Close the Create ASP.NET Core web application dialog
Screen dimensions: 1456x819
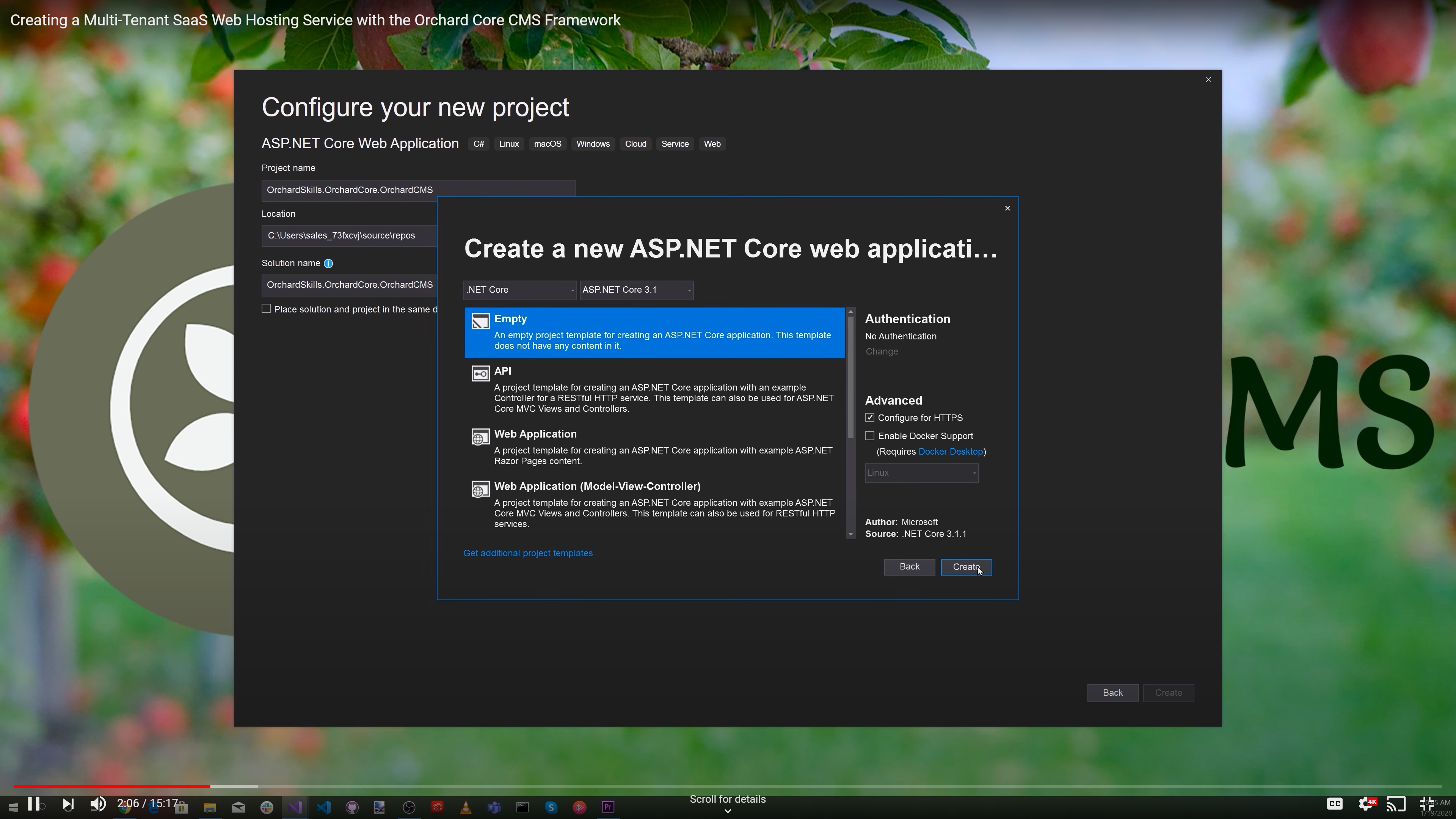pyautogui.click(x=1007, y=208)
